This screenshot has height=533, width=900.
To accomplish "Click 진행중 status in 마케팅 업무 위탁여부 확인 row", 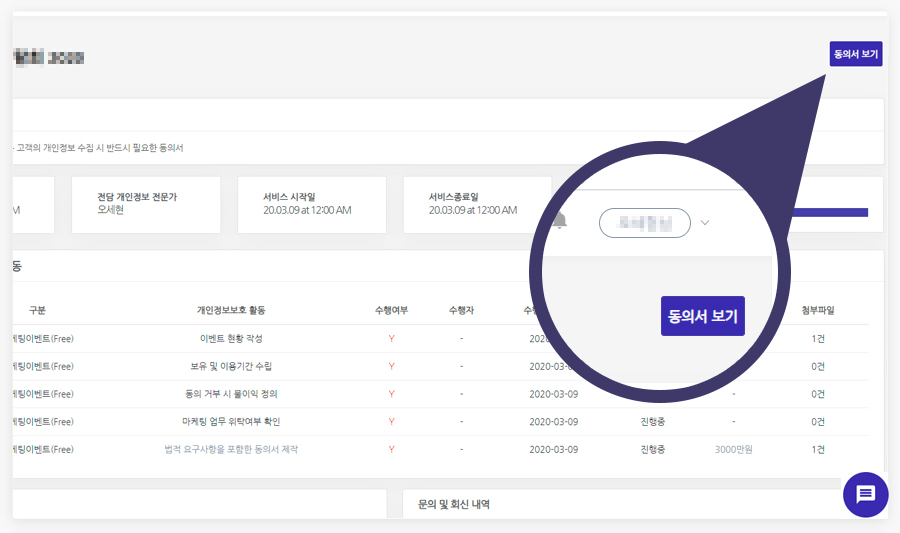I will click(x=653, y=421).
